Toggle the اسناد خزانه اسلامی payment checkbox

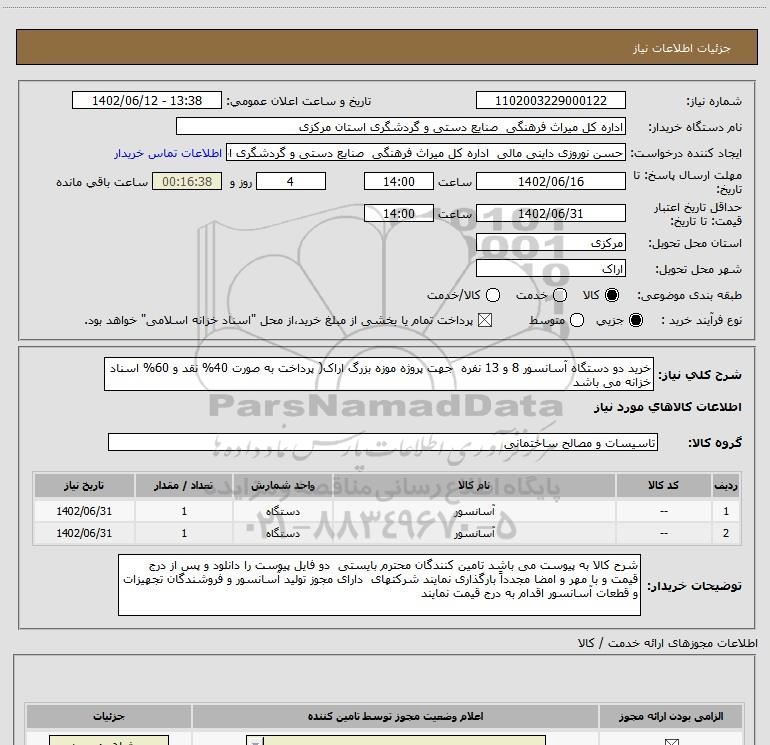[485, 320]
